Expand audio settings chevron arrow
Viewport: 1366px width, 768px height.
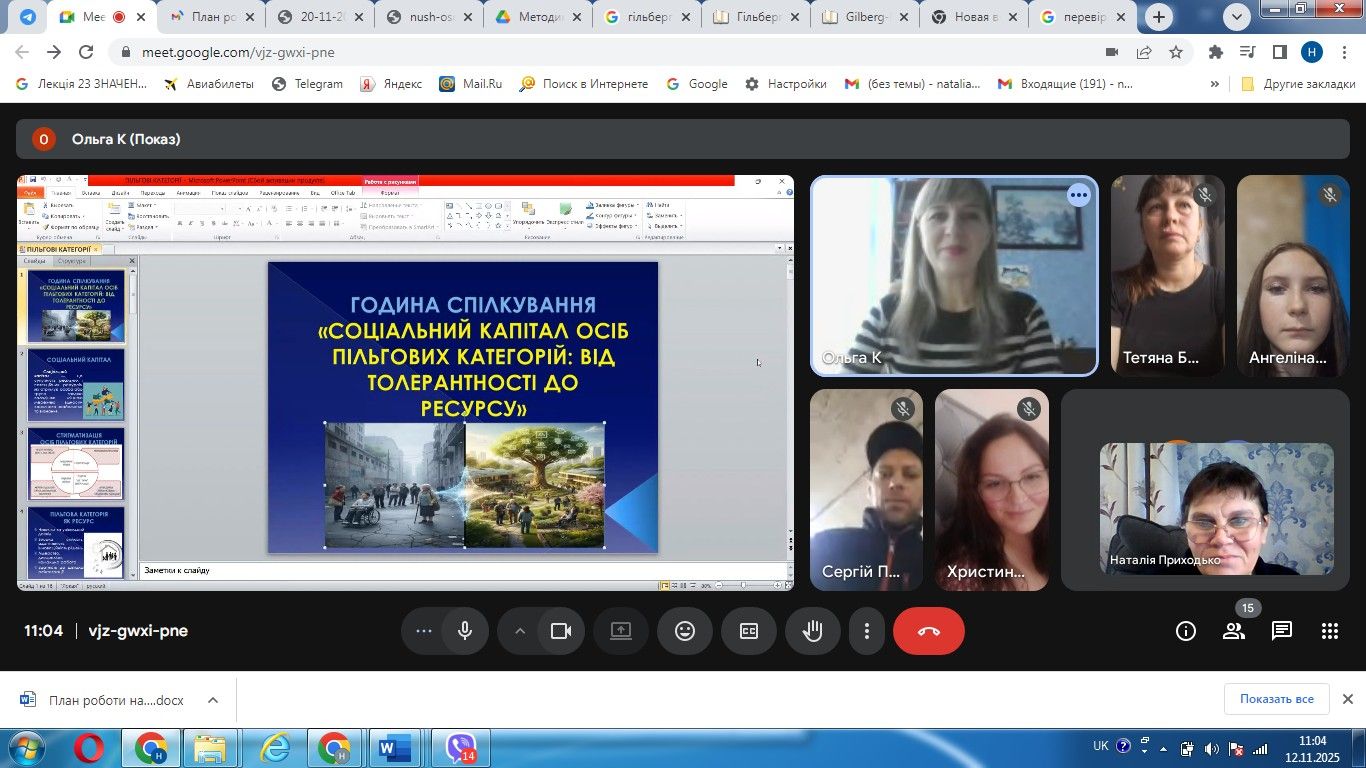click(x=520, y=631)
